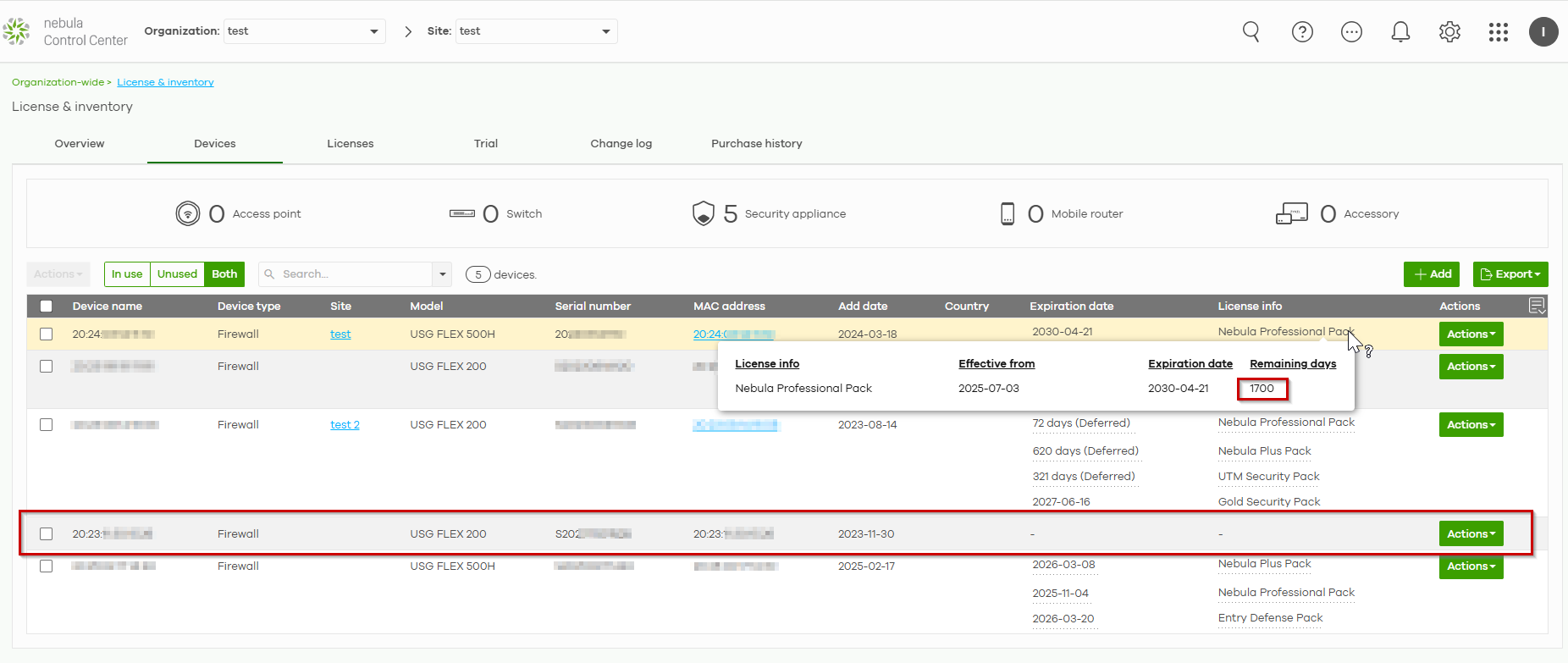The image size is (1568, 663).
Task: Click the 321 days (Deferred) expiration entry
Action: click(x=1084, y=477)
